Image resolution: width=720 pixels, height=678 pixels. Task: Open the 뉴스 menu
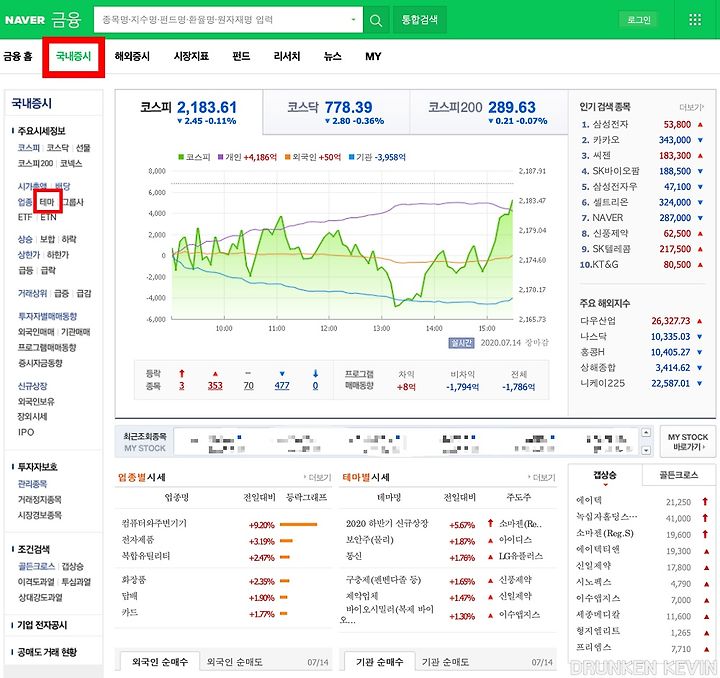point(332,56)
